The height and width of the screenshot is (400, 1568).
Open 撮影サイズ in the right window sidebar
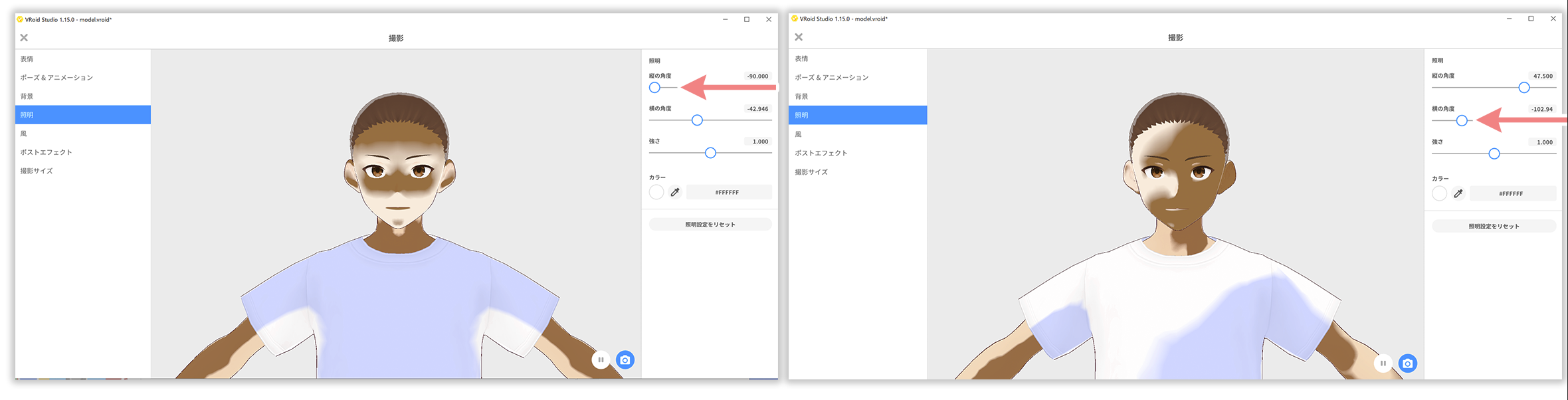click(x=811, y=172)
